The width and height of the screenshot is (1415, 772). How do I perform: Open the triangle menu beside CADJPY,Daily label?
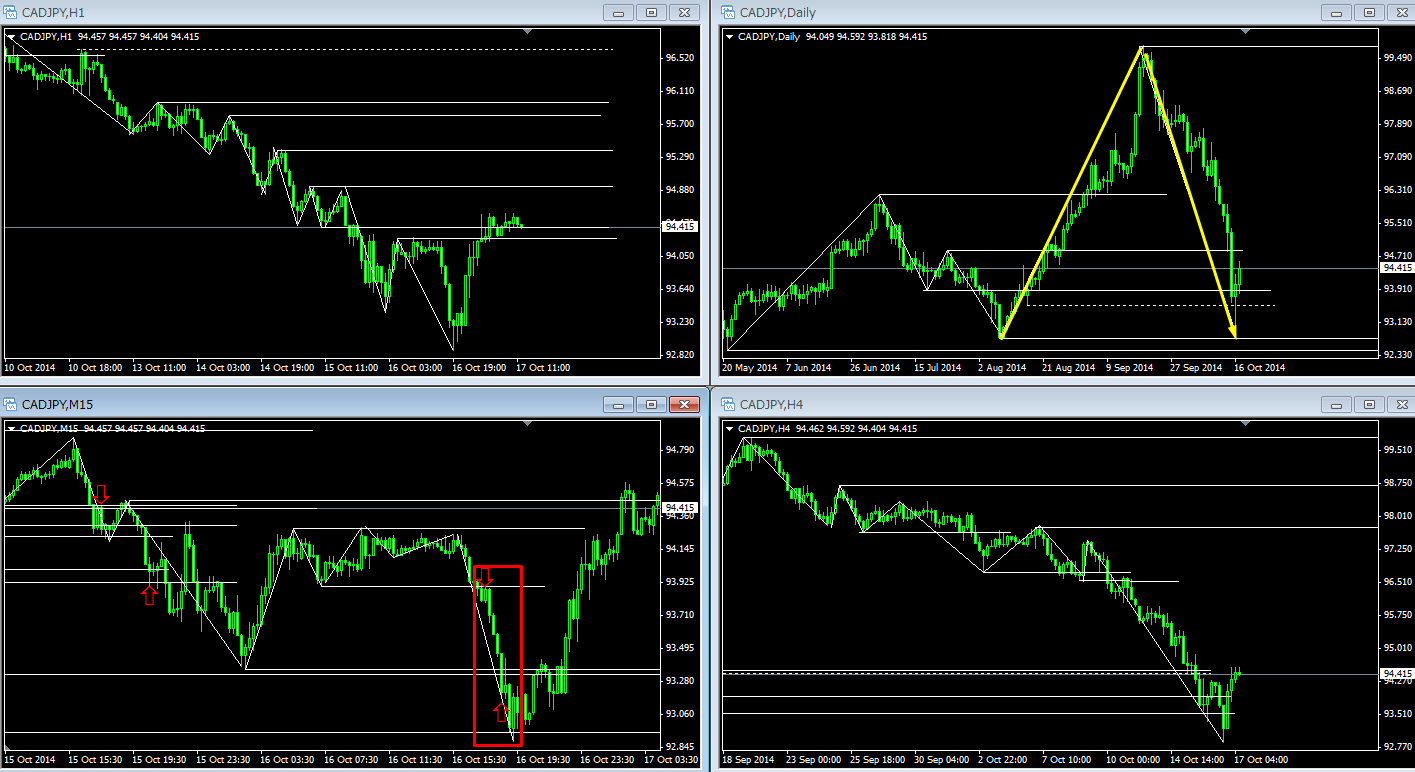[729, 37]
